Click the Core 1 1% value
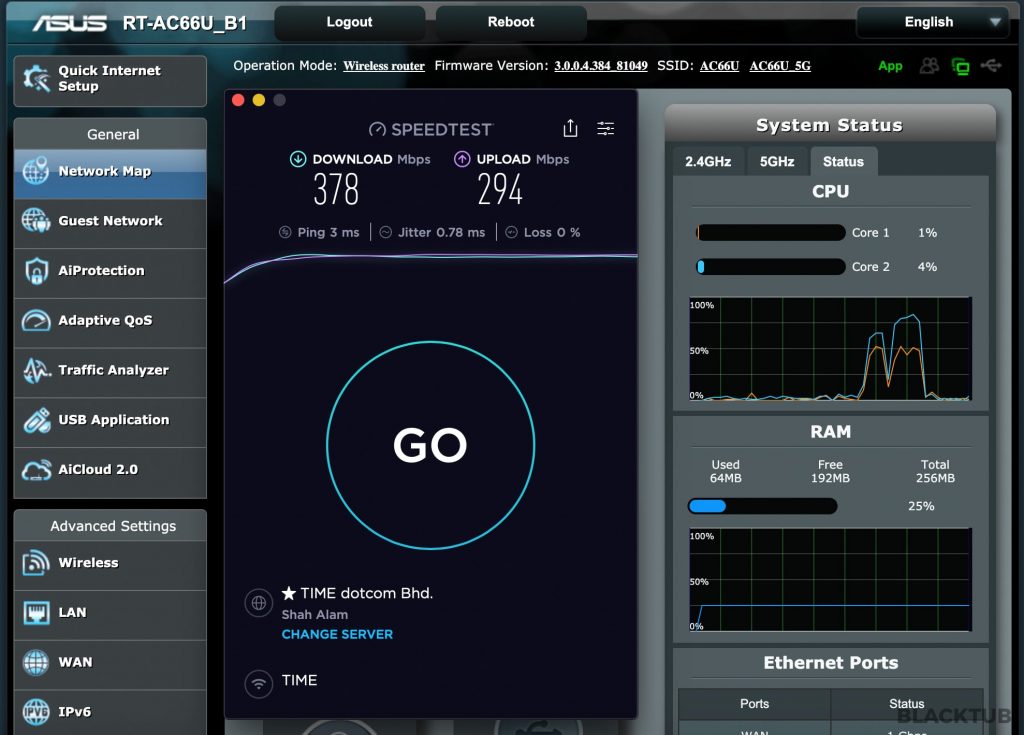 (927, 233)
